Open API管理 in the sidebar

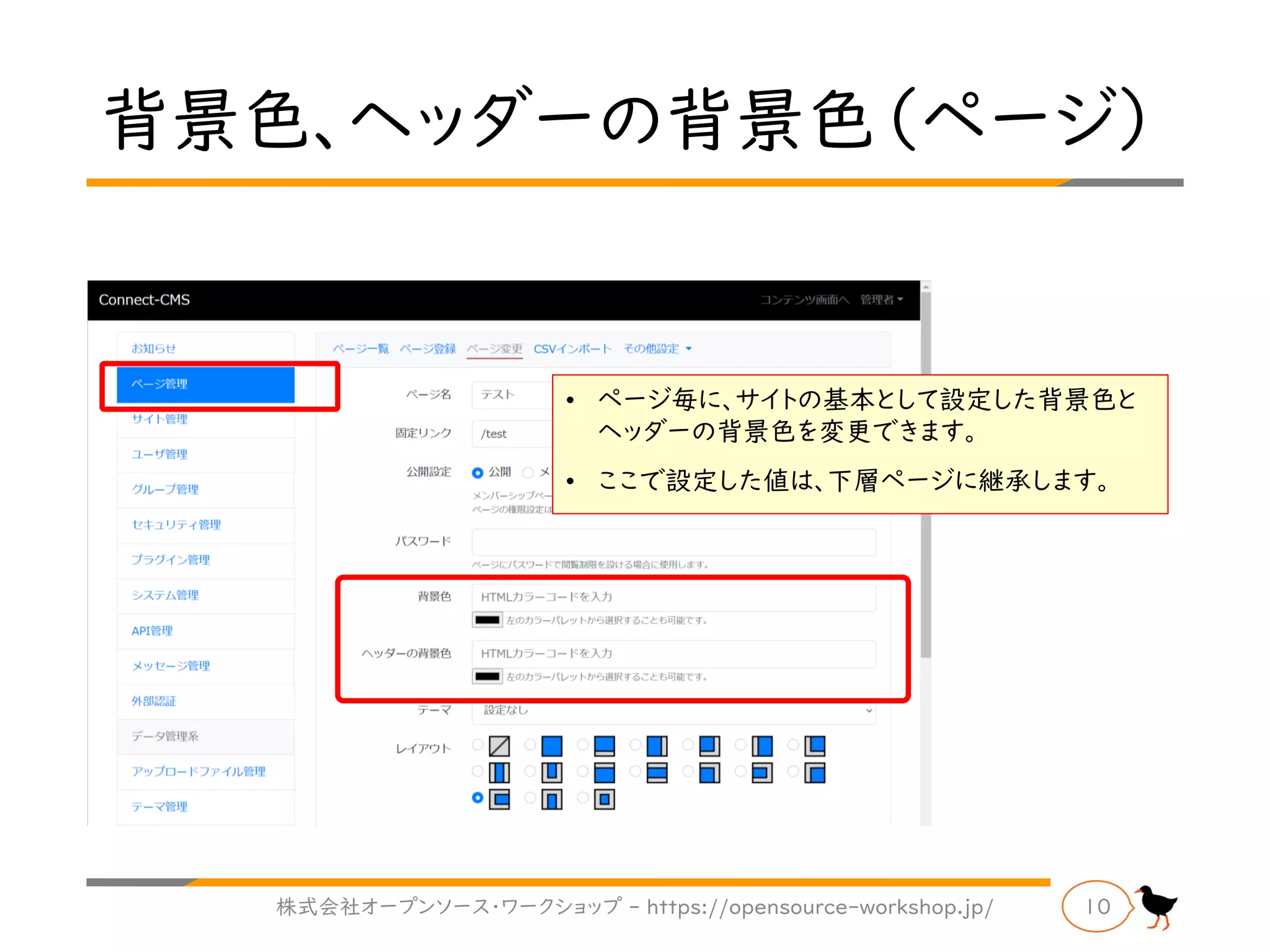pos(205,631)
